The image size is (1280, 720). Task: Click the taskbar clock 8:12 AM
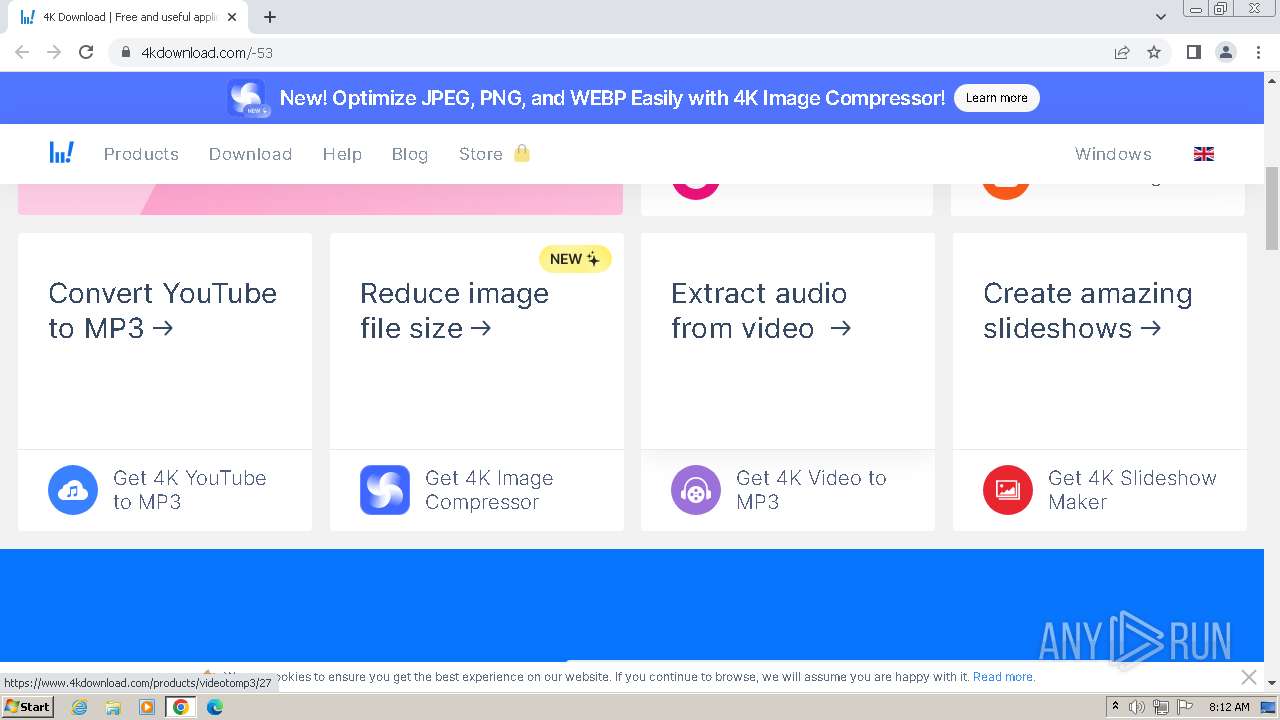[1229, 707]
